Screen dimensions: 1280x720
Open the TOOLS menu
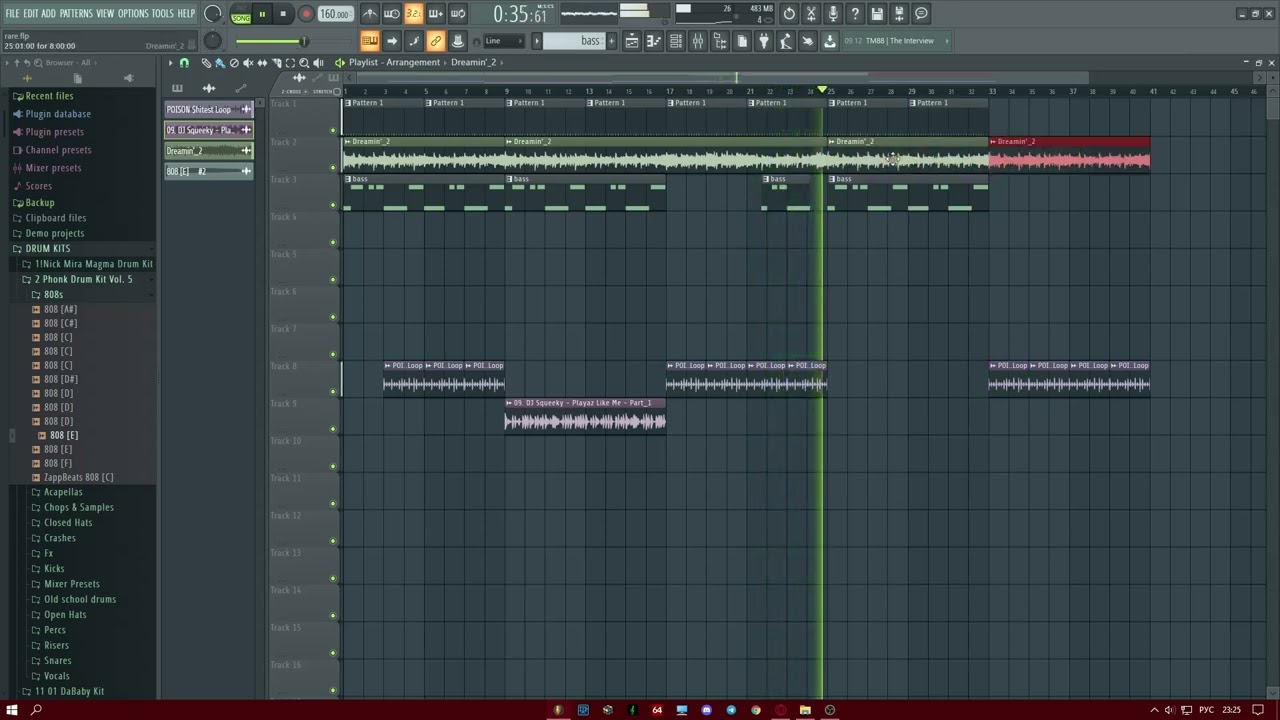163,14
